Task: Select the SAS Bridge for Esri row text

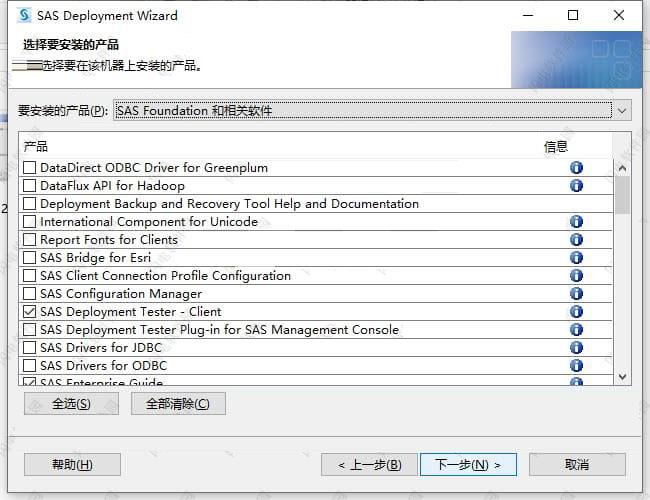Action: [x=96, y=257]
